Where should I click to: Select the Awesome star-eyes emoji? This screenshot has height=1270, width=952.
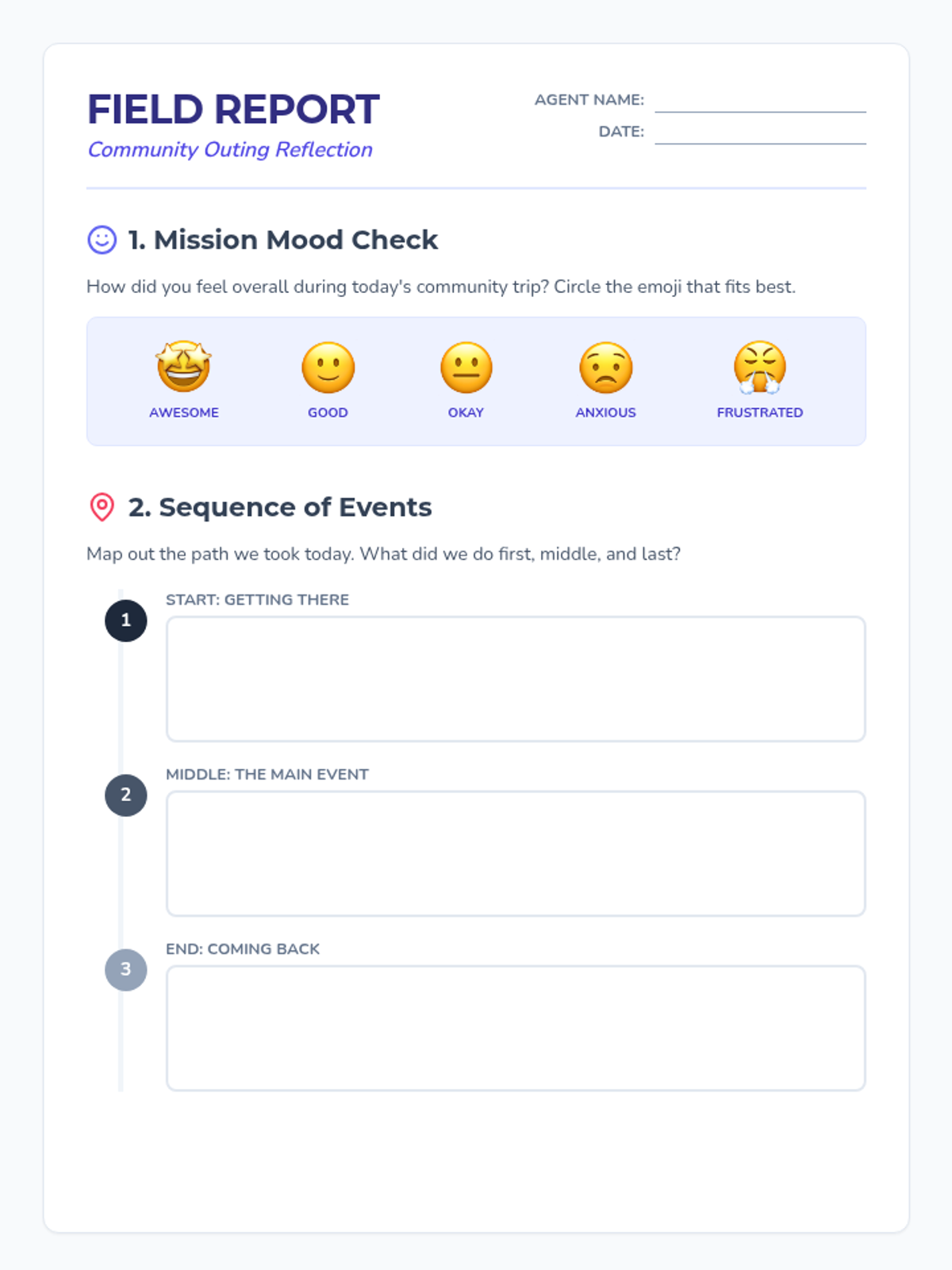pos(183,367)
